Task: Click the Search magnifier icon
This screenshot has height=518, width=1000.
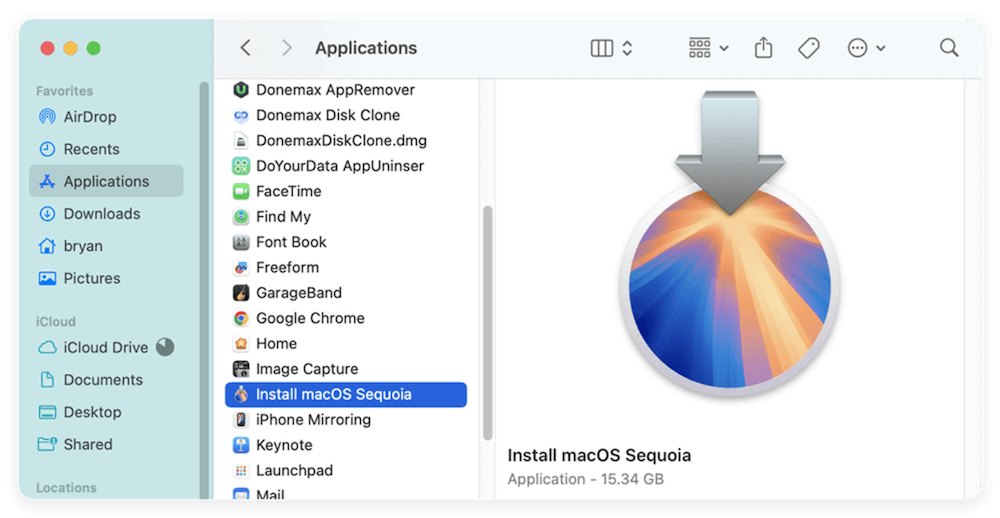Action: click(949, 48)
